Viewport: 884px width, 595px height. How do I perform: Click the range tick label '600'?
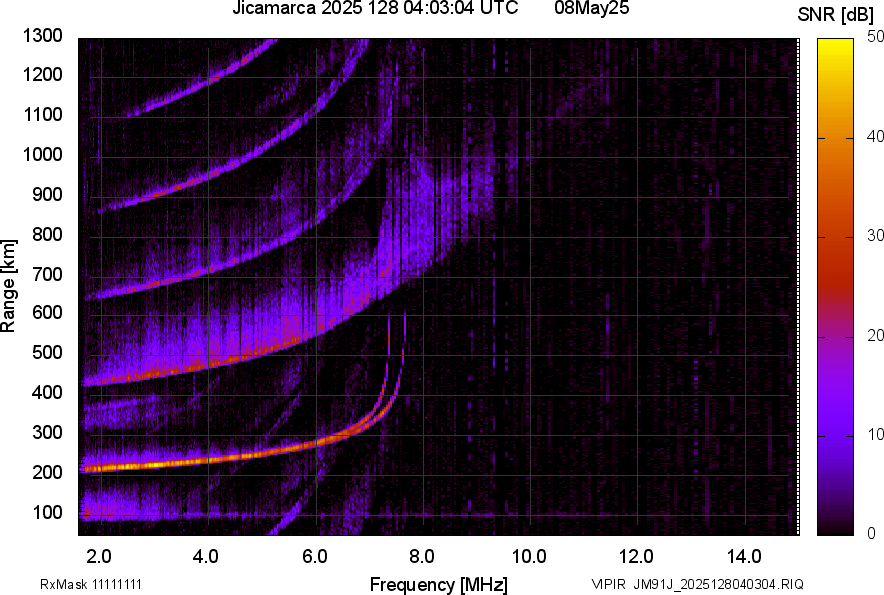[47, 312]
